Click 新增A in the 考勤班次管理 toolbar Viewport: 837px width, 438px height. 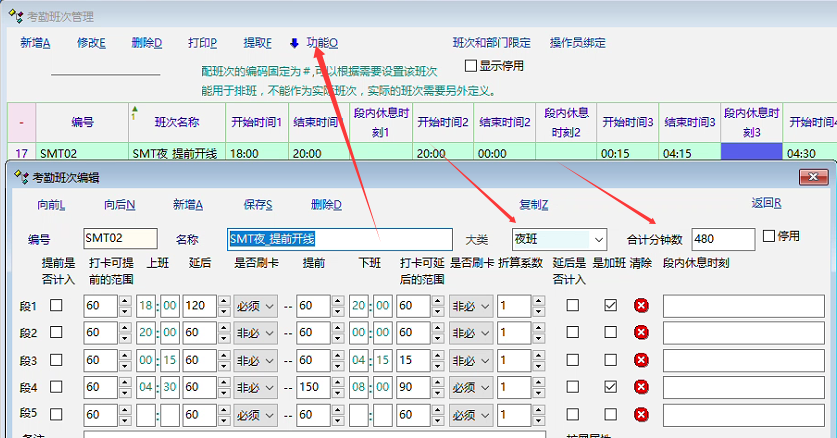(35, 43)
